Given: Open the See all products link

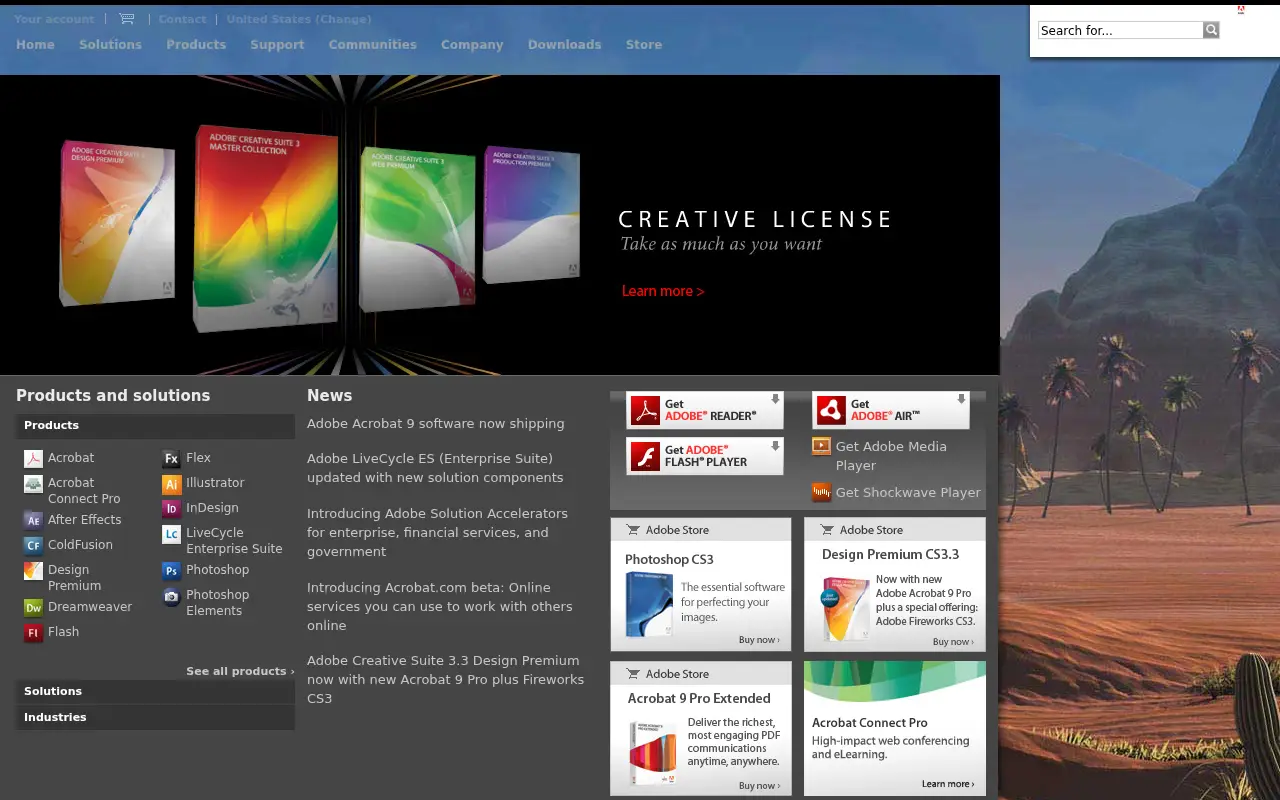Looking at the screenshot, I should click(x=240, y=671).
